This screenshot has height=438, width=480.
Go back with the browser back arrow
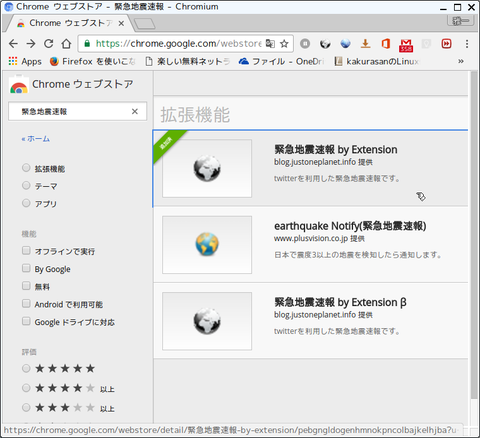pyautogui.click(x=13, y=44)
